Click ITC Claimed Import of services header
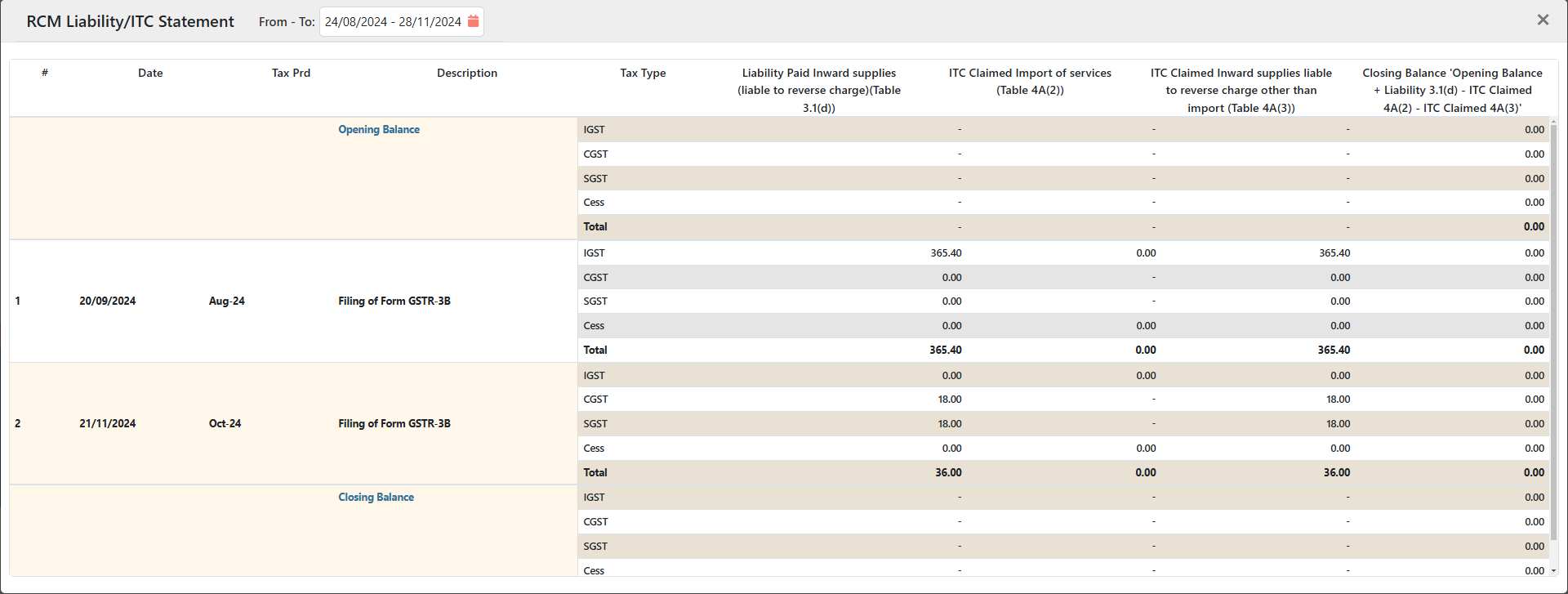The height and width of the screenshot is (594, 1568). point(1030,82)
